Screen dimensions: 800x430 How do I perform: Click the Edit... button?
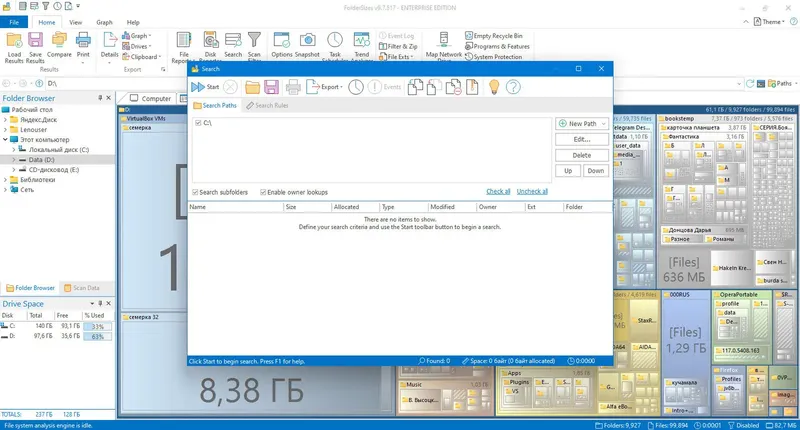coord(582,139)
